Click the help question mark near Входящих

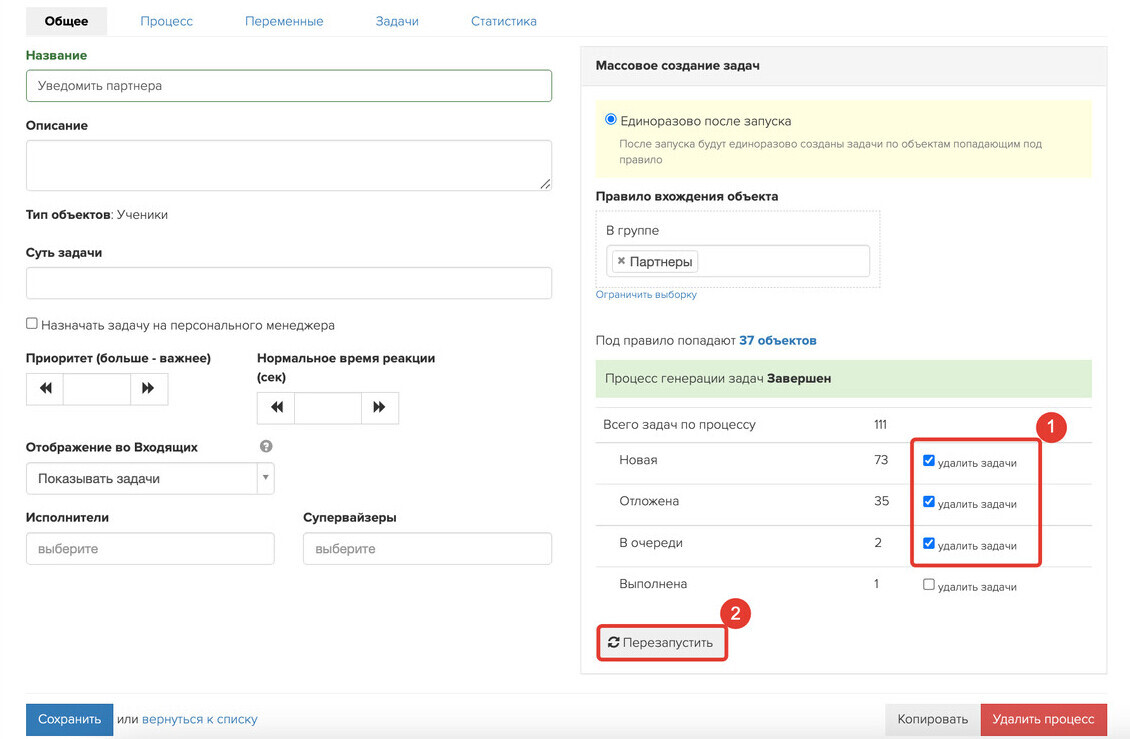266,446
